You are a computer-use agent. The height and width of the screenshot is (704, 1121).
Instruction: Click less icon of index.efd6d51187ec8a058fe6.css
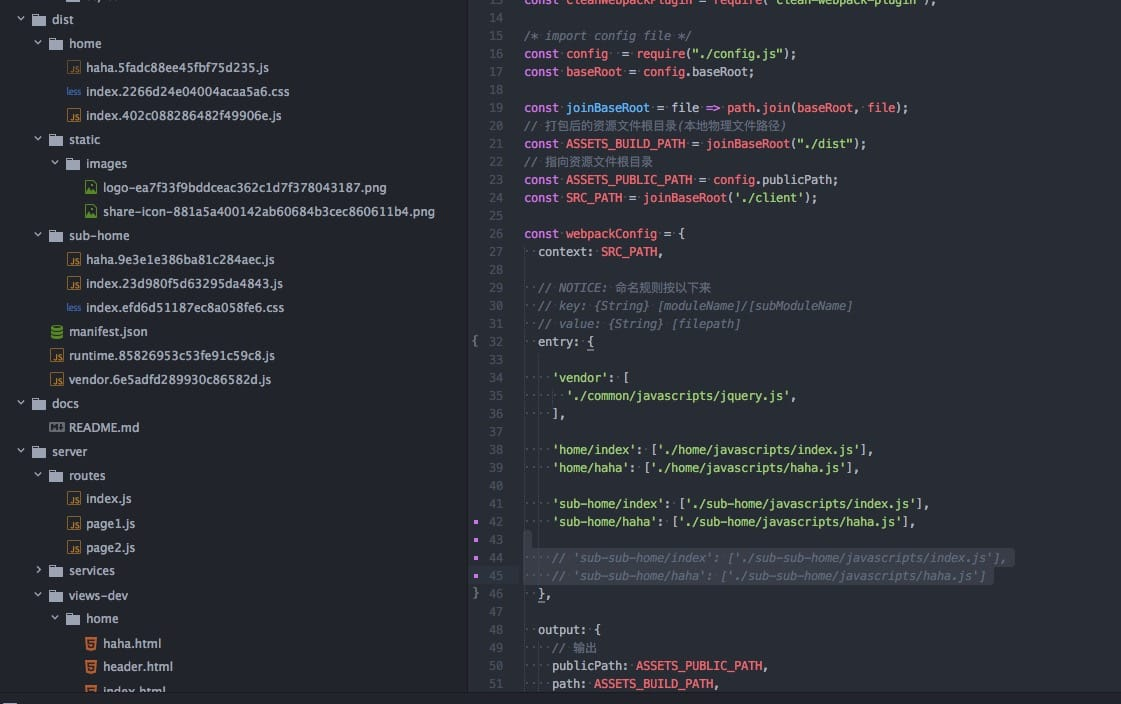point(74,307)
